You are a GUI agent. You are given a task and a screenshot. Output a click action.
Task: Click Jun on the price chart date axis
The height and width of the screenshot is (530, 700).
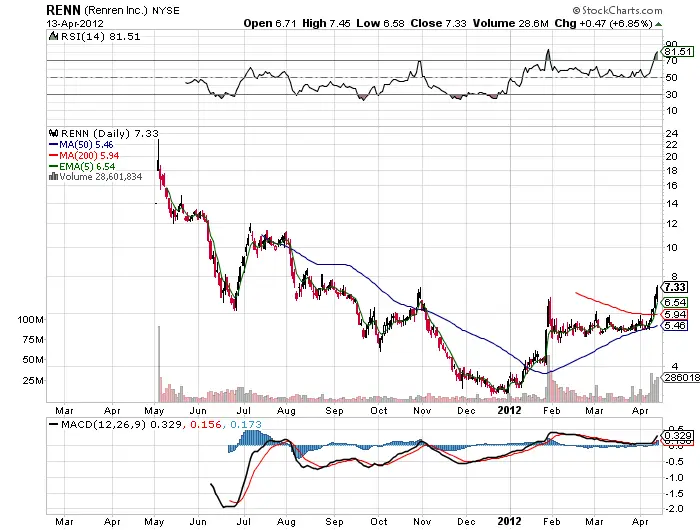tap(197, 410)
